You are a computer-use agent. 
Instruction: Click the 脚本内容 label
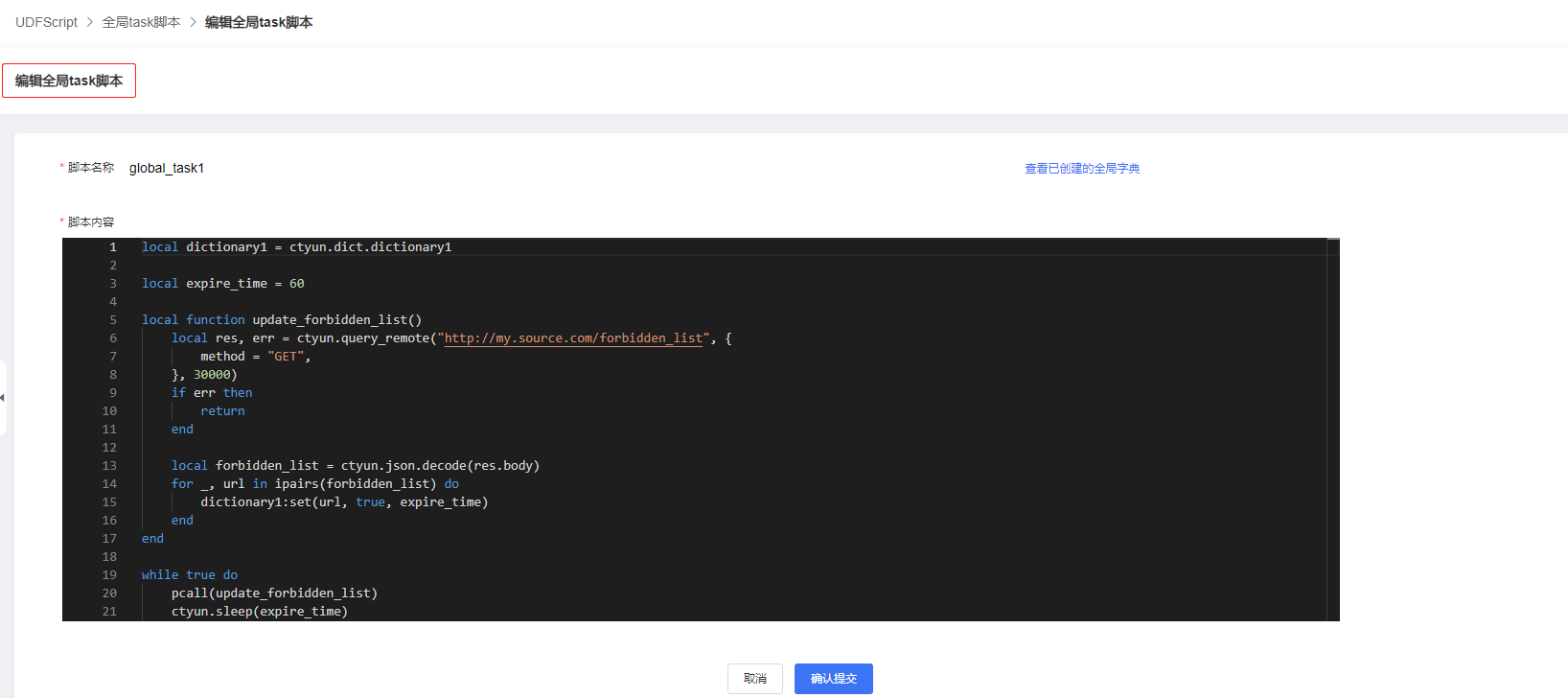[91, 221]
